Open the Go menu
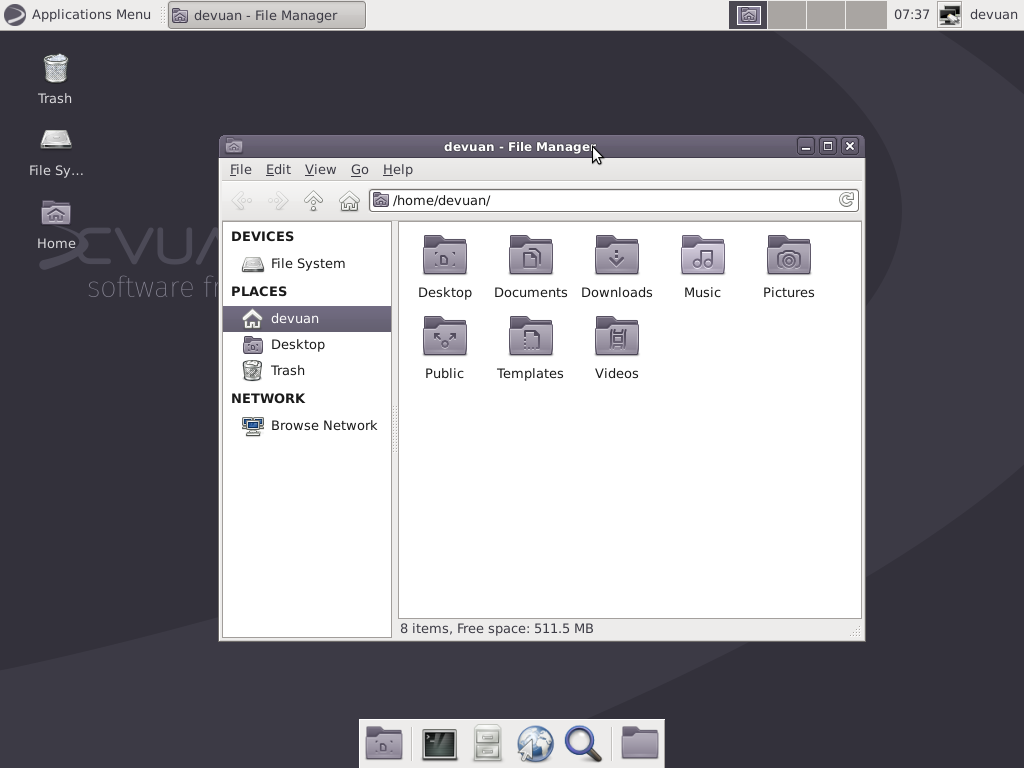This screenshot has height=768, width=1024. pyautogui.click(x=359, y=169)
